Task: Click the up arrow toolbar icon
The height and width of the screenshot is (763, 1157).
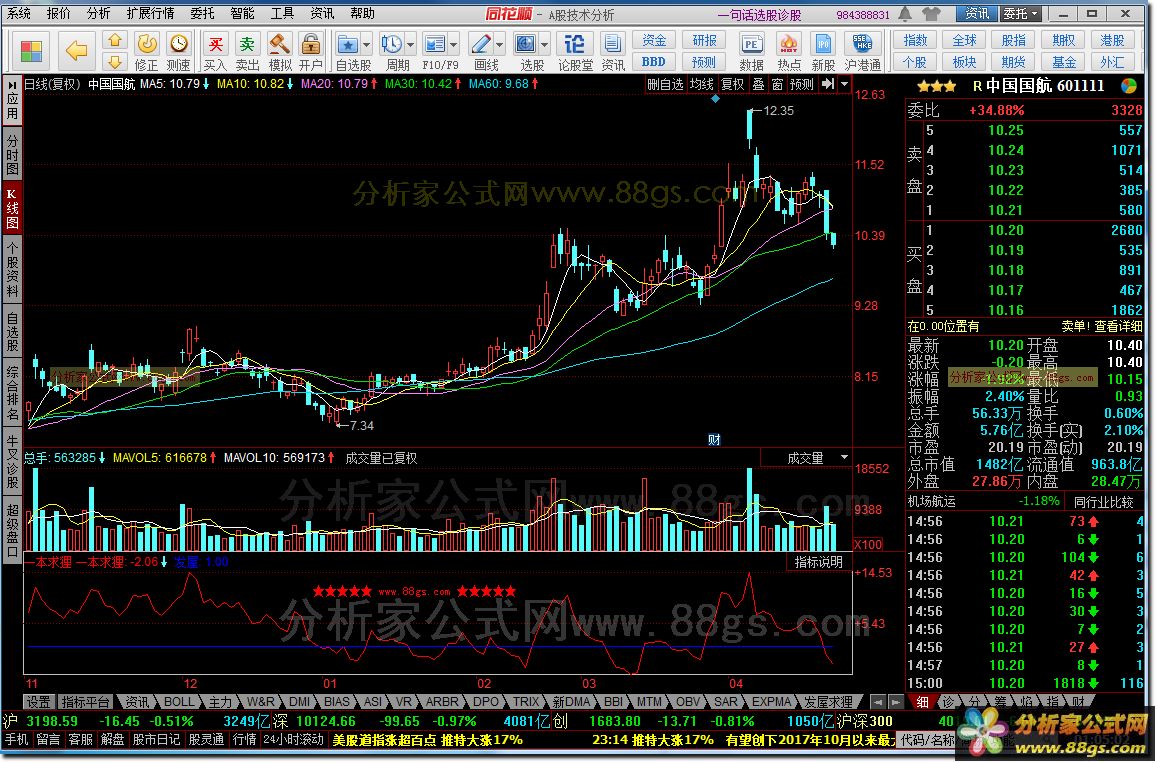Action: (x=114, y=41)
